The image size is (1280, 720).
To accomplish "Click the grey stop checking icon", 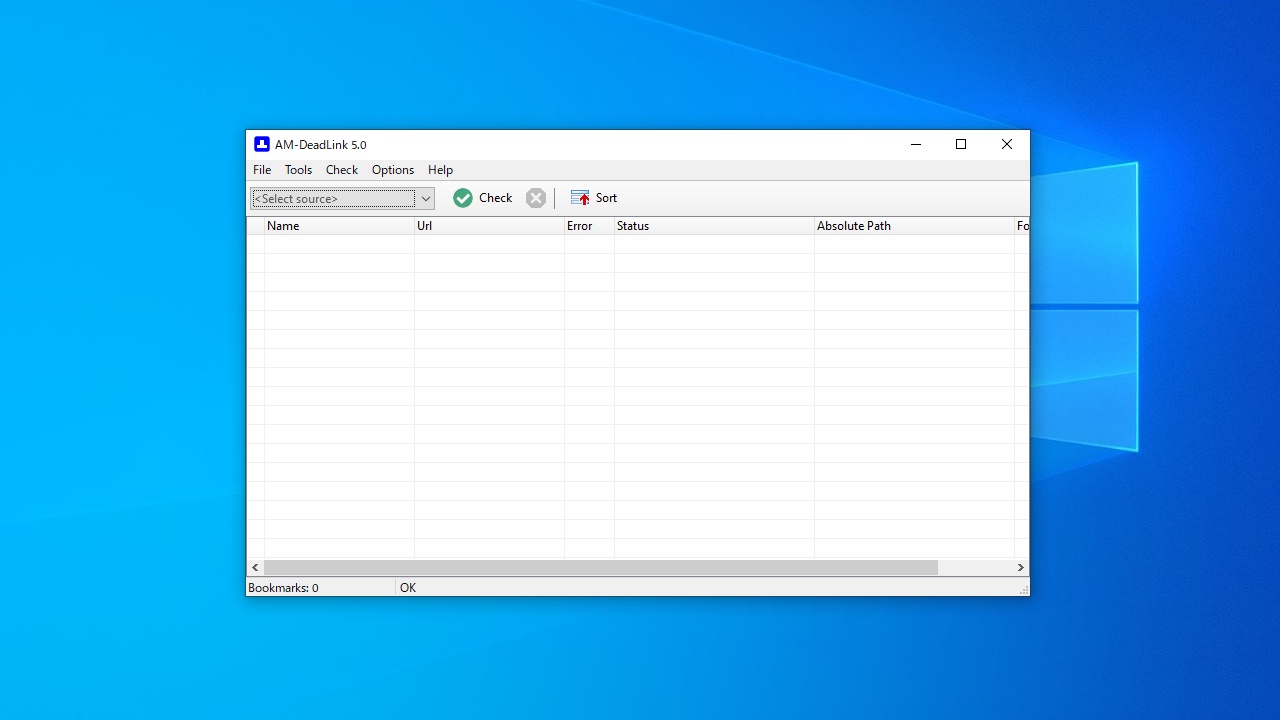I will tap(536, 198).
